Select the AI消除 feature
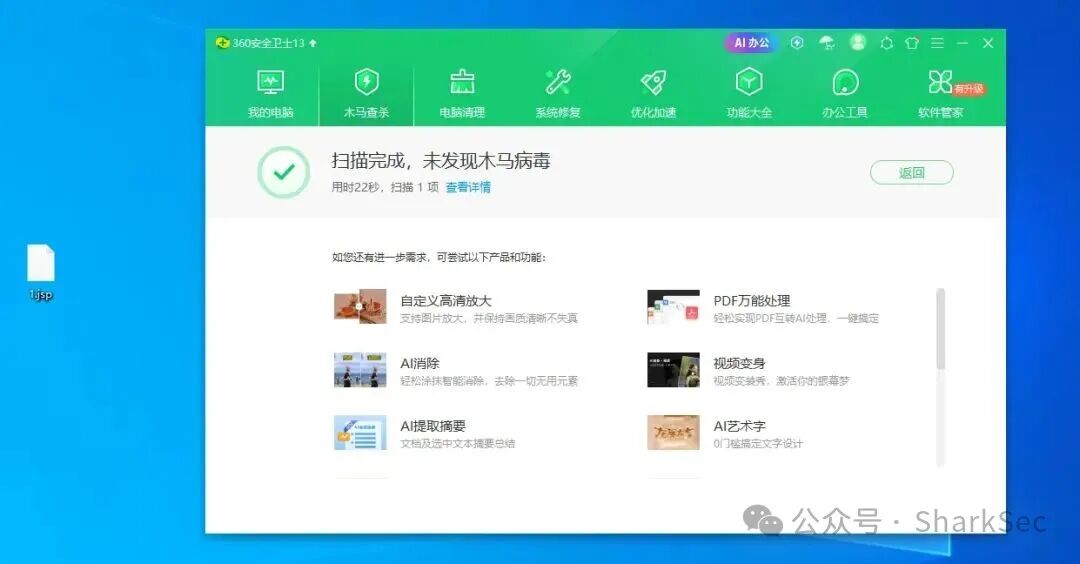This screenshot has height=564, width=1080. (x=456, y=370)
